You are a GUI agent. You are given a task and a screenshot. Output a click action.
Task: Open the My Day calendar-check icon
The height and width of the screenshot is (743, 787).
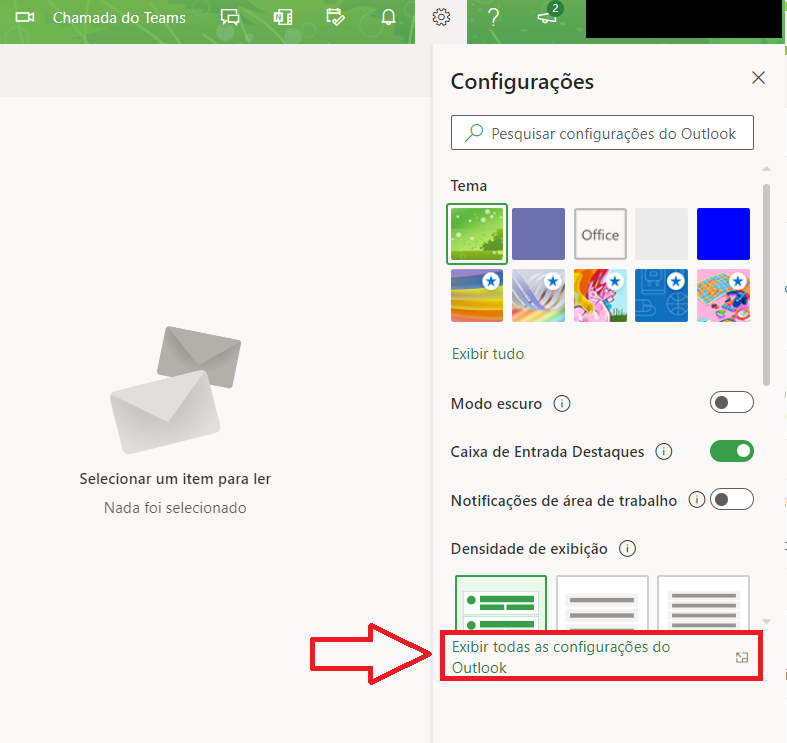(336, 18)
